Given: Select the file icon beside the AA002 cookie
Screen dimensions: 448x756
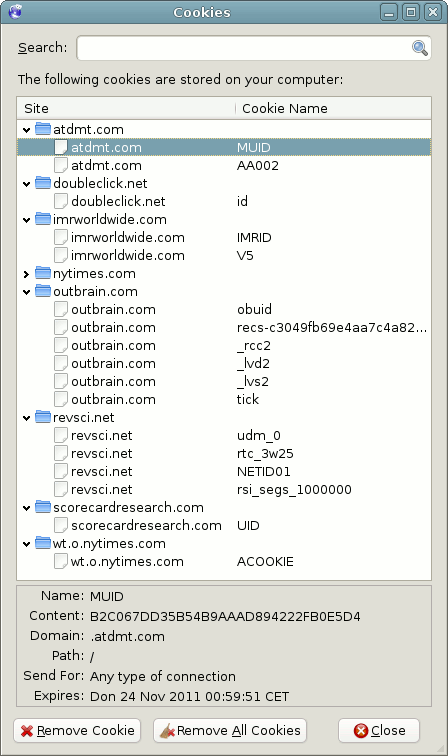Looking at the screenshot, I should click(61, 165).
